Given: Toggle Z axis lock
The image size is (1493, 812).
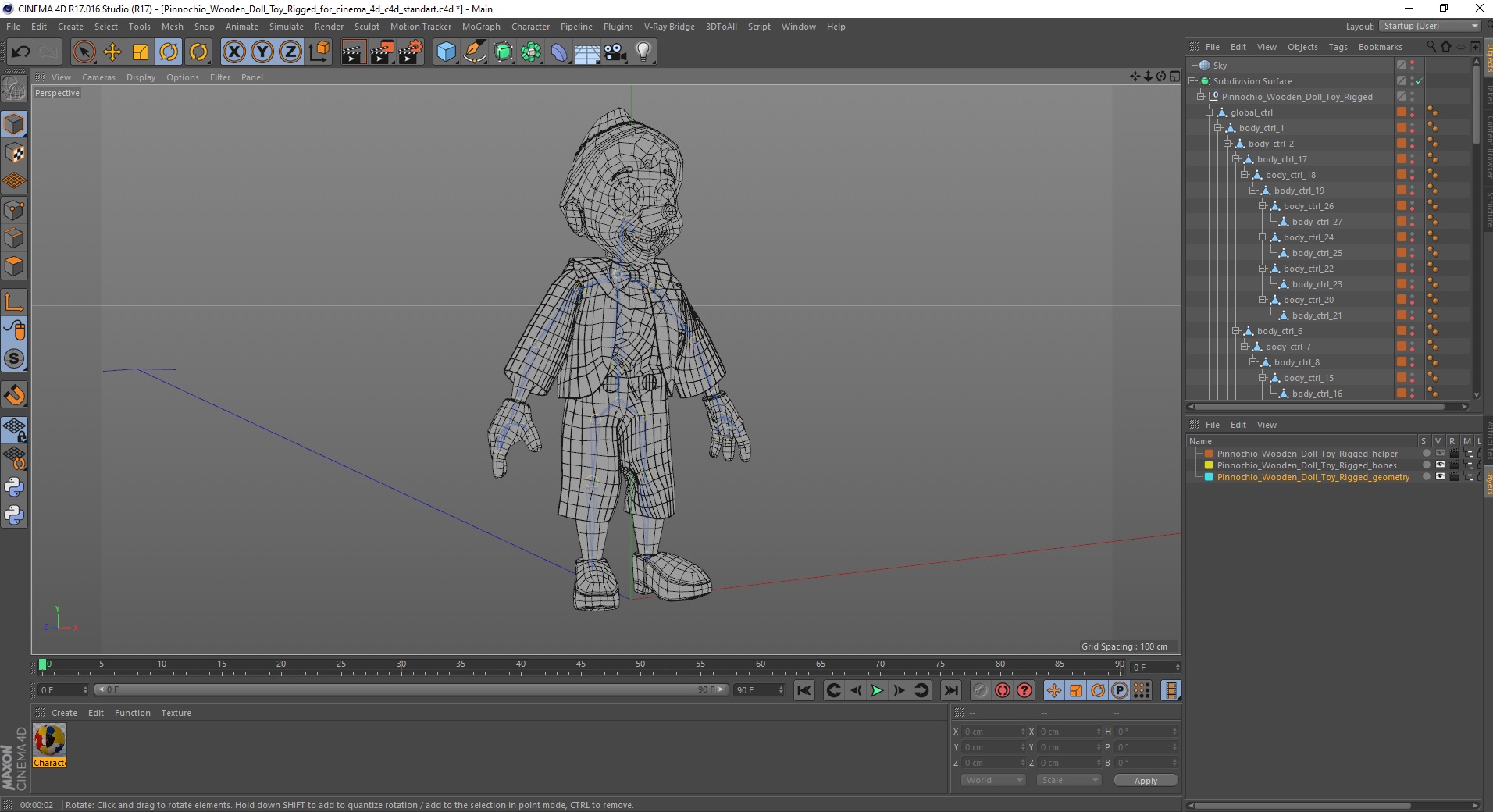Looking at the screenshot, I should pos(290,52).
